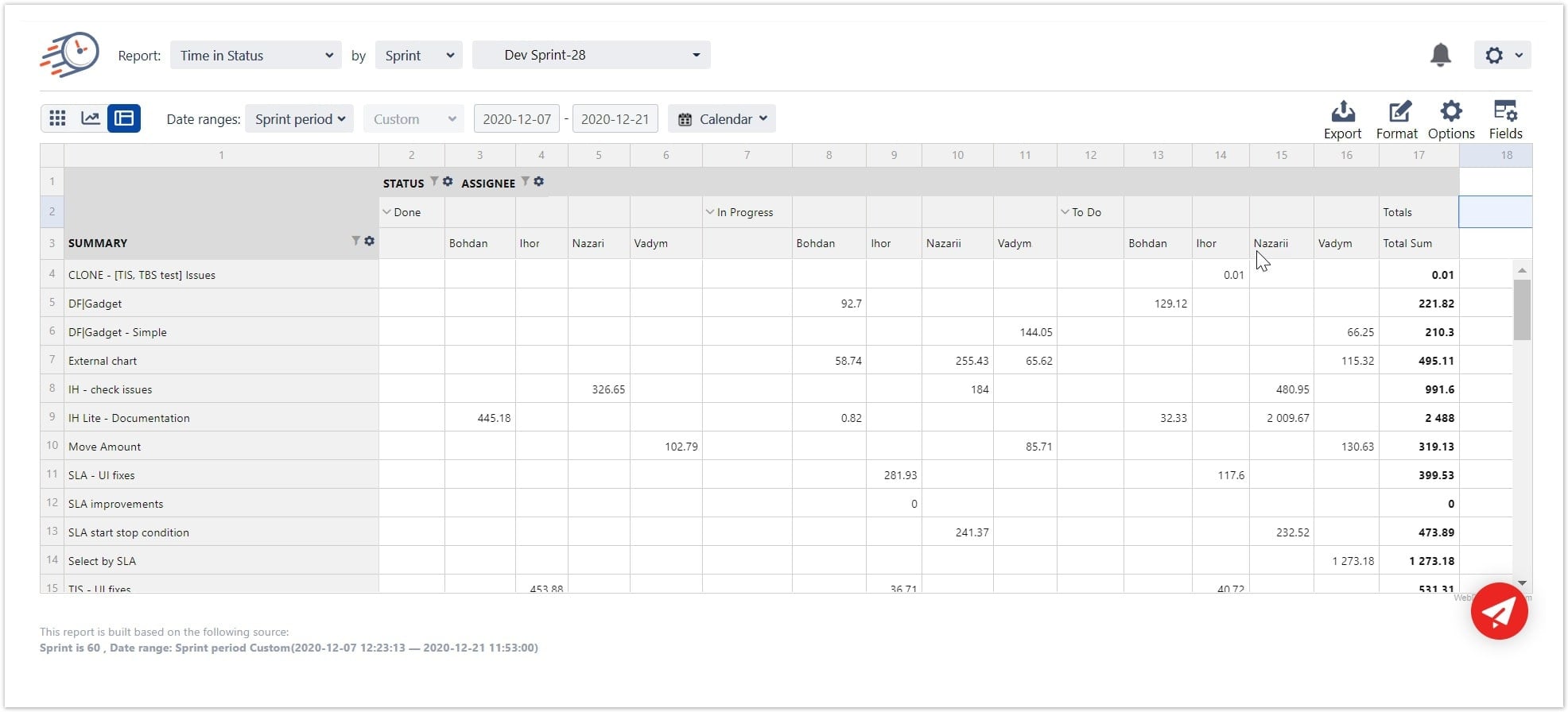Filter the SUMMARY column funnel
Viewport: 1568px width, 712px height.
355,241
